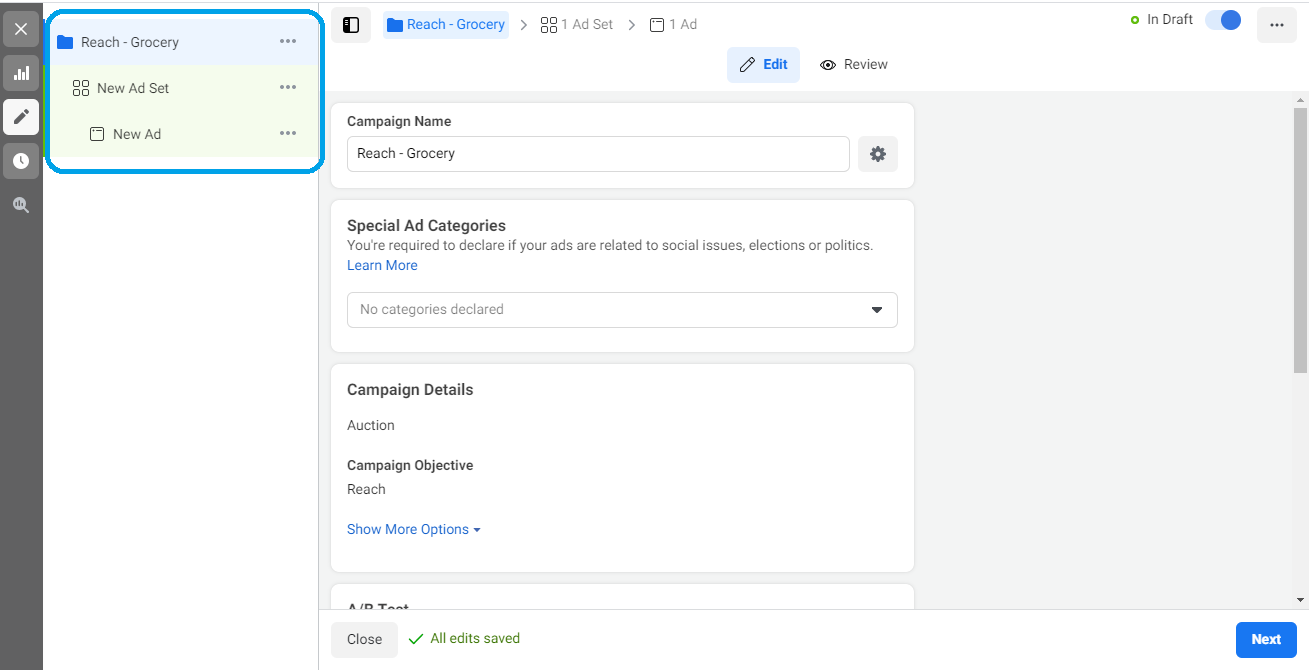Open more options for Reach - Grocery campaign
The width and height of the screenshot is (1309, 670).
[x=288, y=42]
